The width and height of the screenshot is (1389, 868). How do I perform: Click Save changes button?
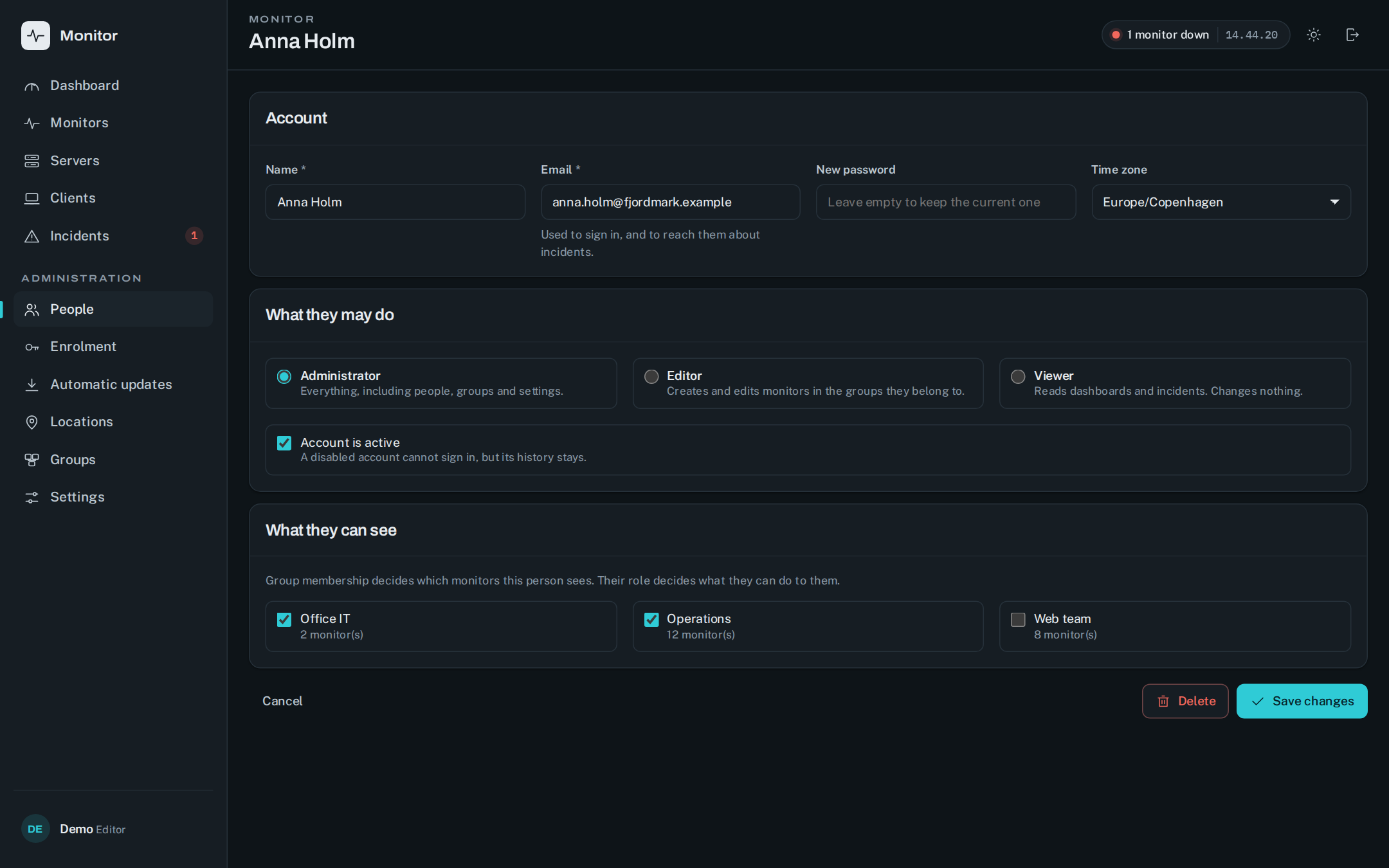[1302, 701]
